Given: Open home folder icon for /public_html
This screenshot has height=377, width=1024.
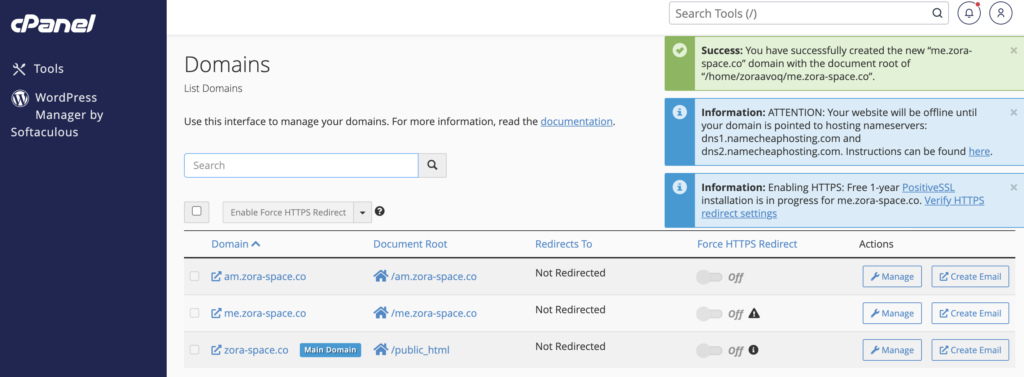Looking at the screenshot, I should click(381, 350).
